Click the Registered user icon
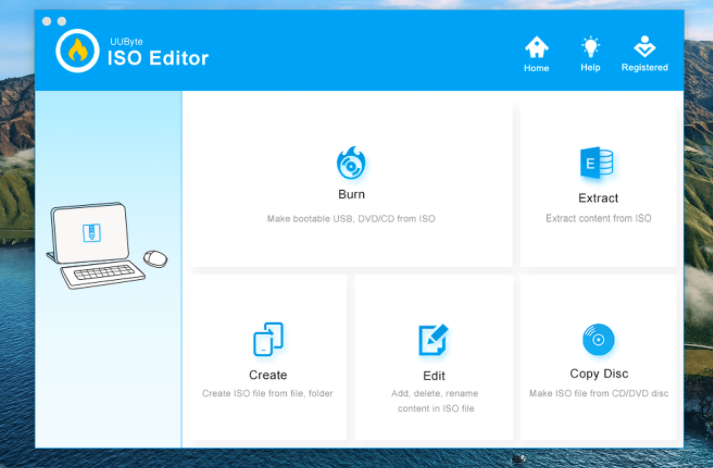Screen dimensions: 713x468 (x=644, y=46)
